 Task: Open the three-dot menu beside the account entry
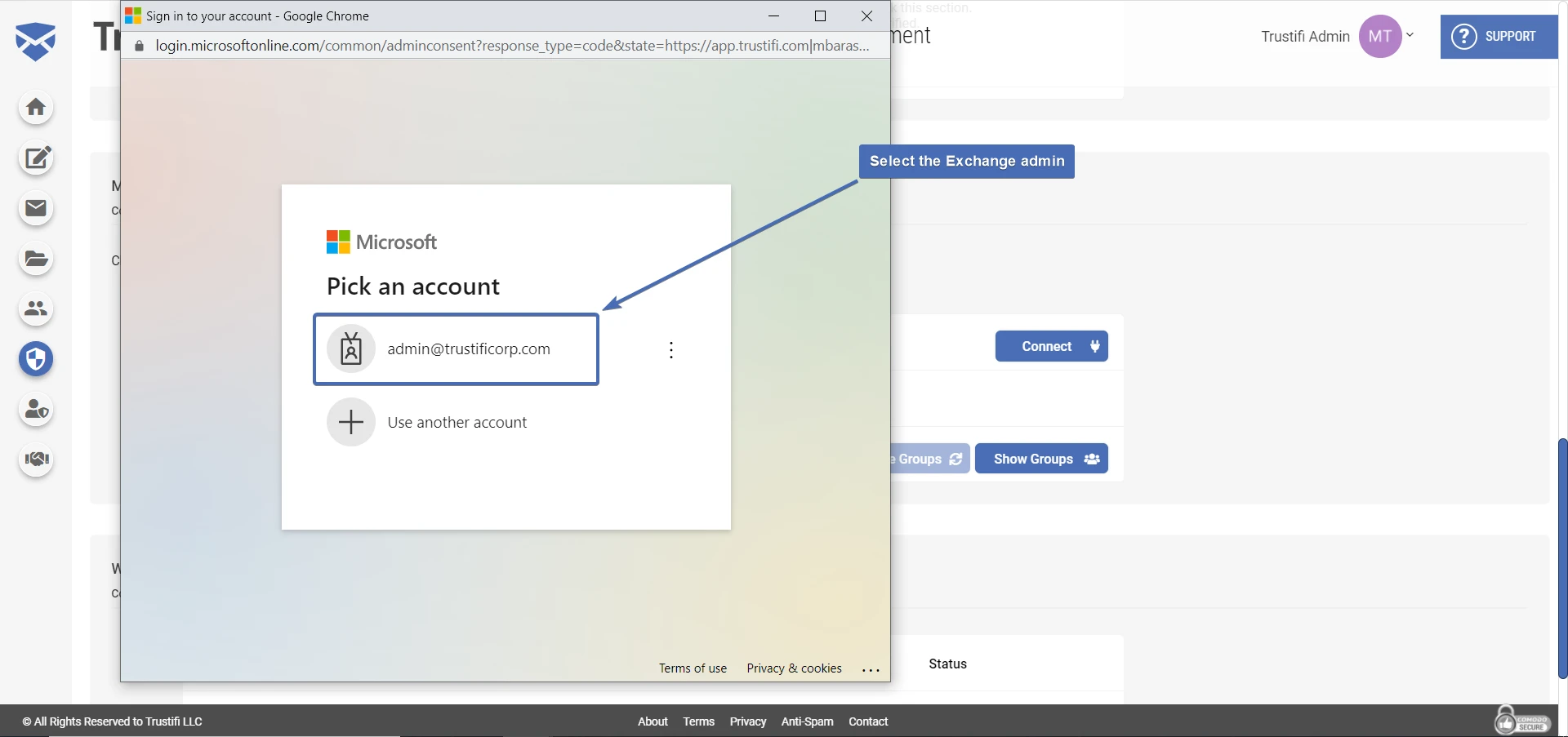[671, 349]
